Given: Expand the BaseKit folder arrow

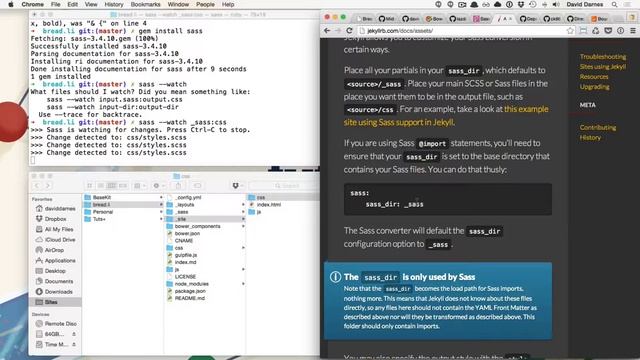Looking at the screenshot, I should 161,198.
